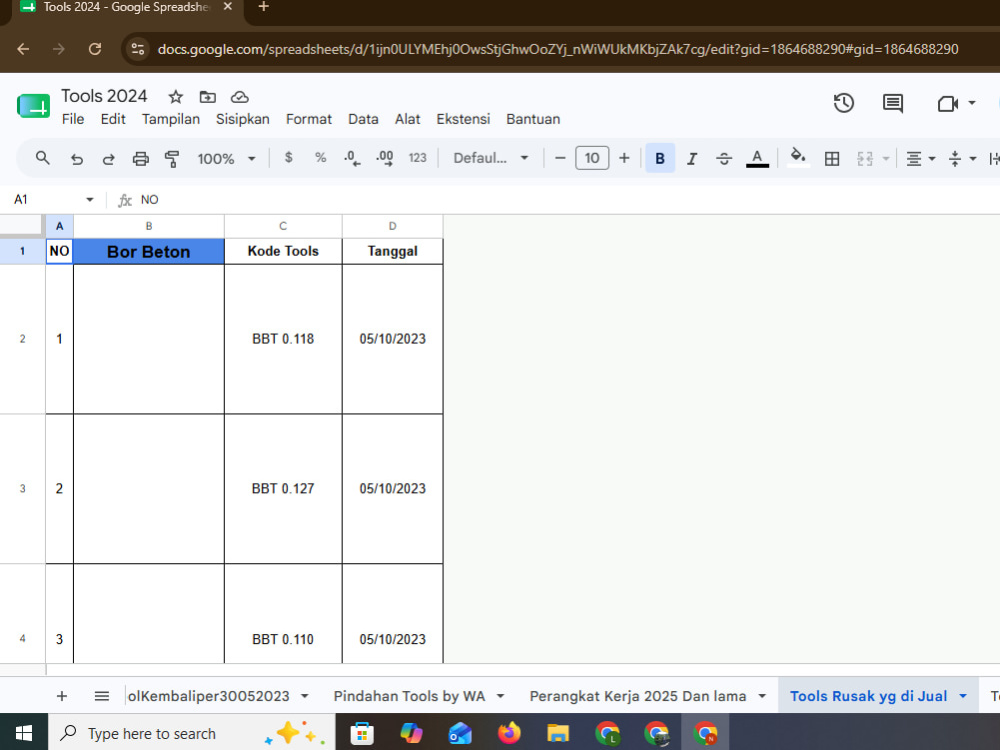Image resolution: width=1000 pixels, height=750 pixels.
Task: Move document with folder icon
Action: pos(207,97)
